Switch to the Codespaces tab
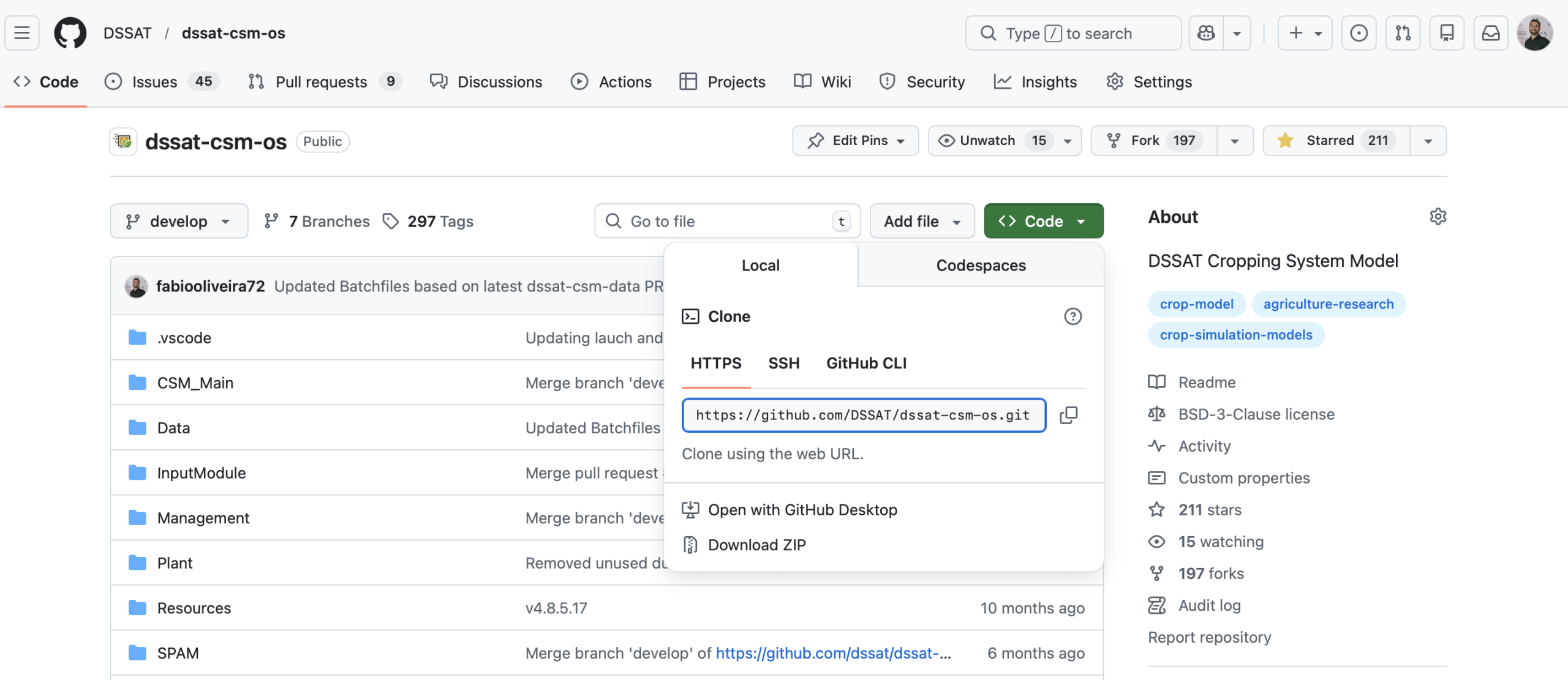 pos(981,266)
